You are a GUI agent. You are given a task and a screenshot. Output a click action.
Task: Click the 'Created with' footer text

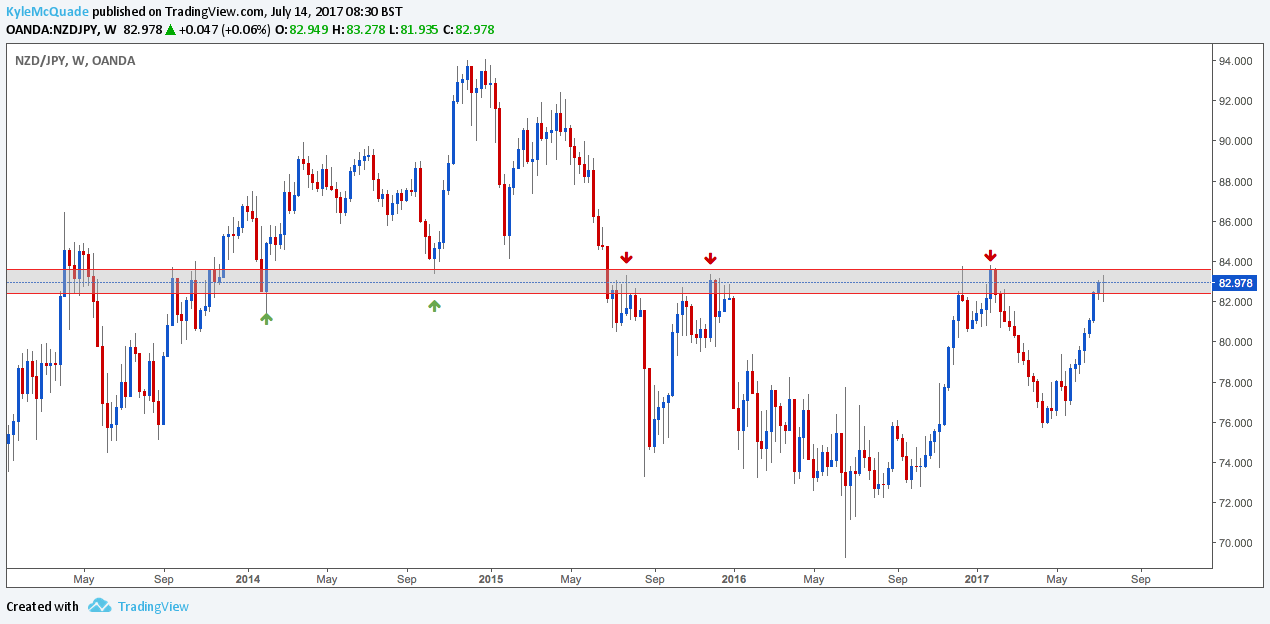tap(42, 606)
